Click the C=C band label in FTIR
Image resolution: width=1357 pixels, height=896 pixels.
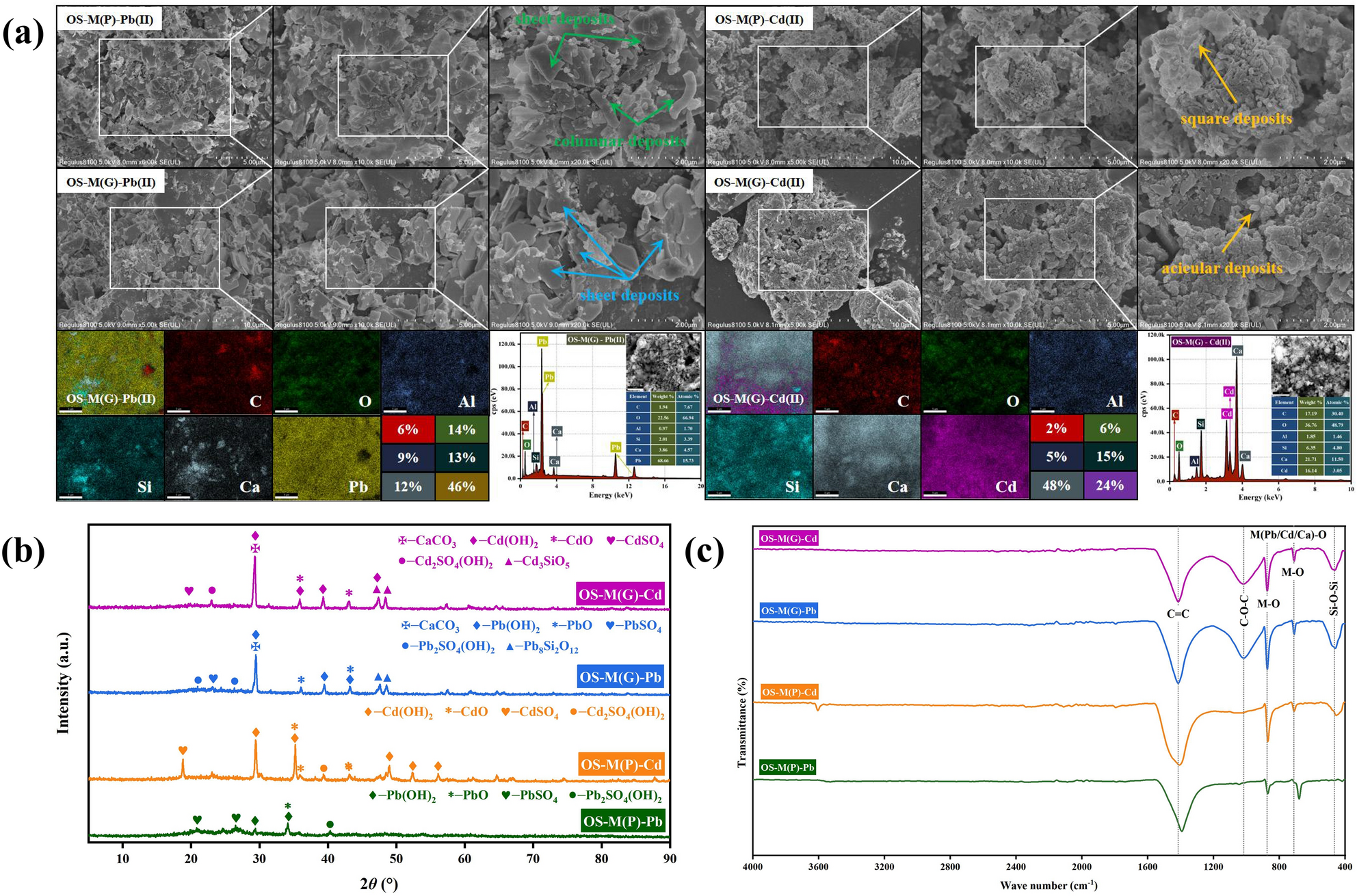coord(1177,614)
